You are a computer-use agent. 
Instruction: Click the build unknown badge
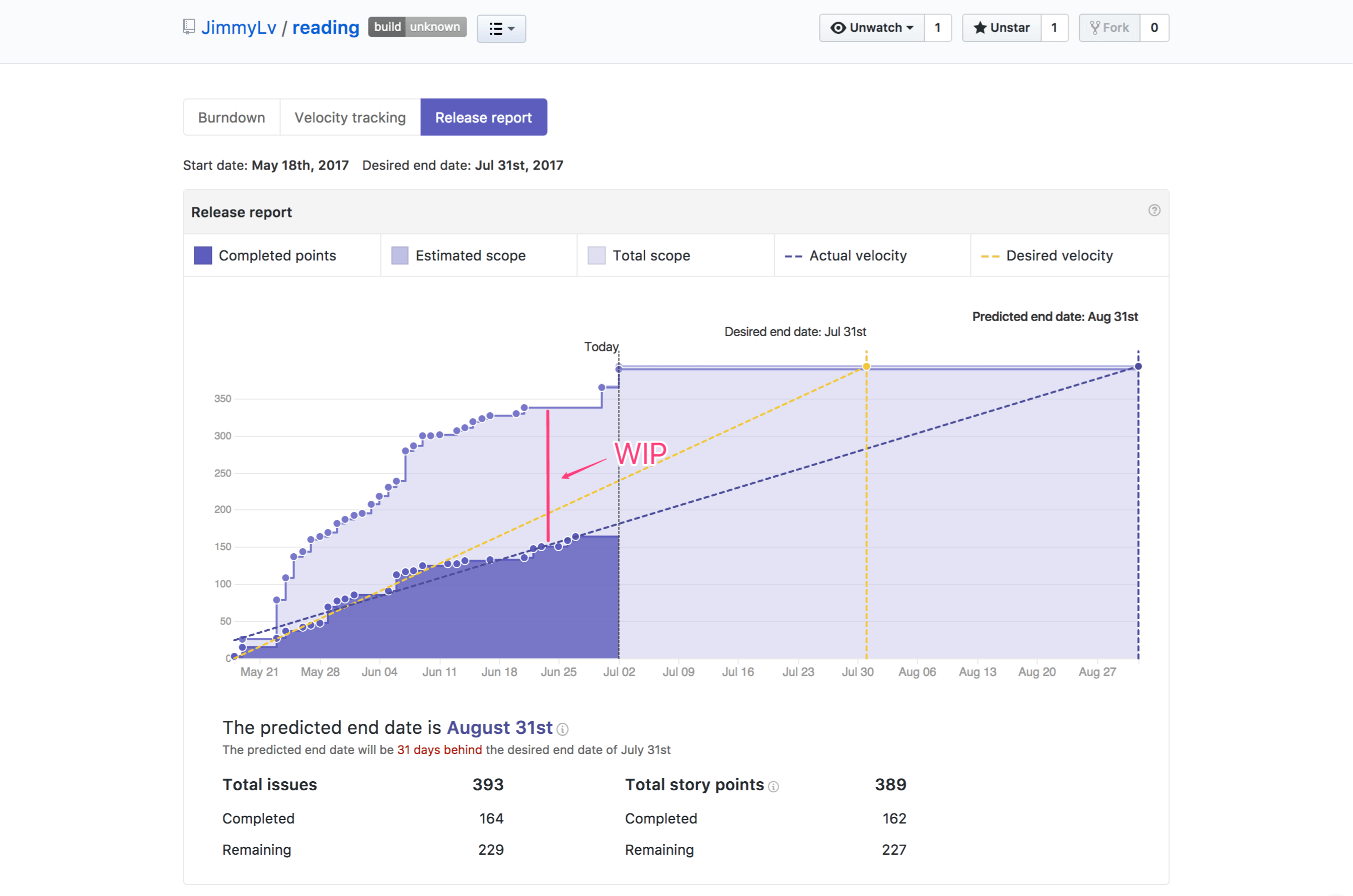[x=417, y=27]
